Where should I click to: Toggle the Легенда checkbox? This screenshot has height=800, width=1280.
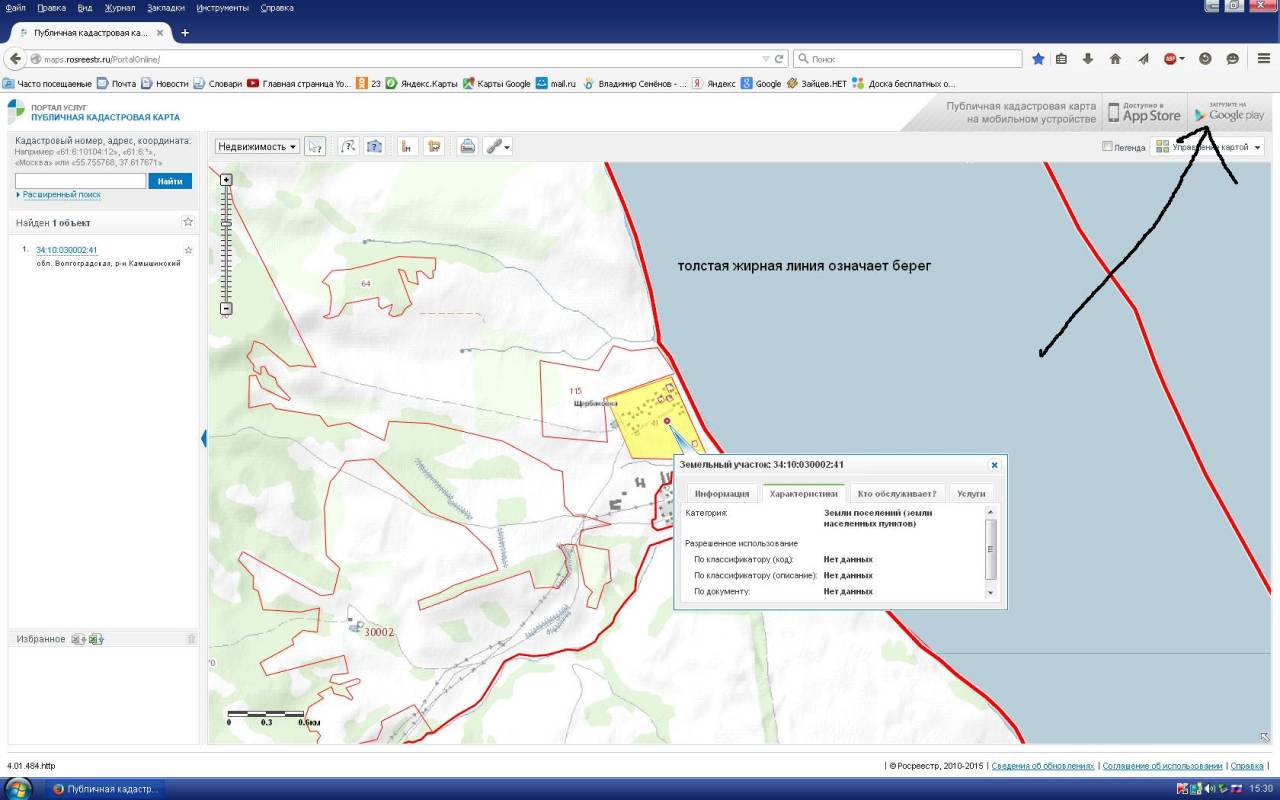pyautogui.click(x=1107, y=147)
